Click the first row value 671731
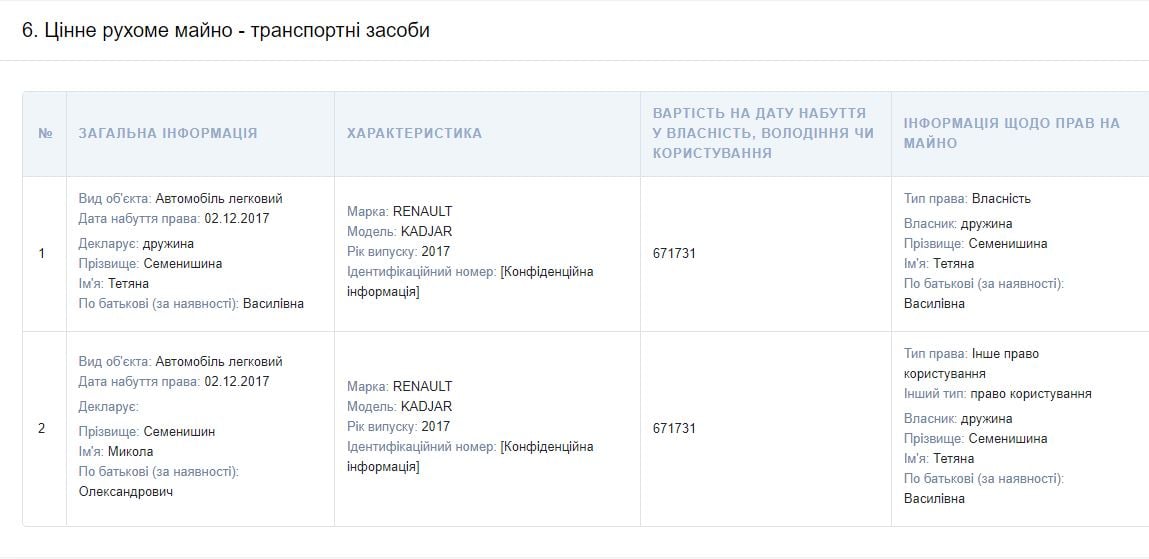Image resolution: width=1149 pixels, height=559 pixels. point(674,253)
